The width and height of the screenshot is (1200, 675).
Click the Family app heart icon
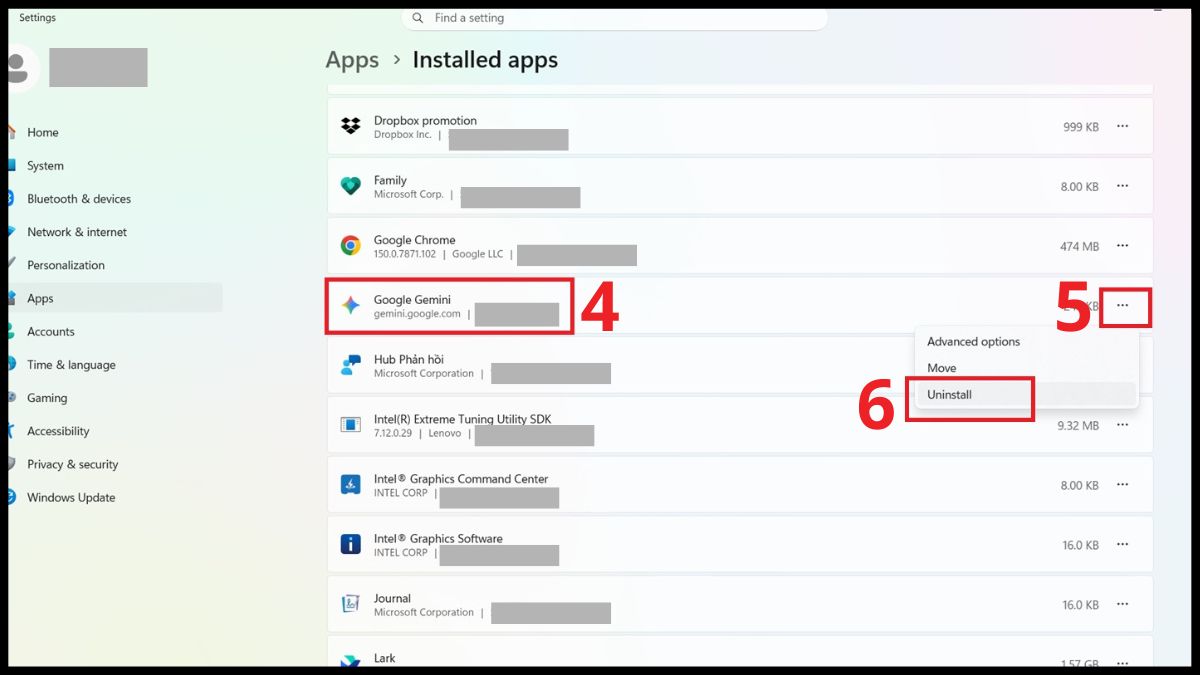[x=350, y=186]
